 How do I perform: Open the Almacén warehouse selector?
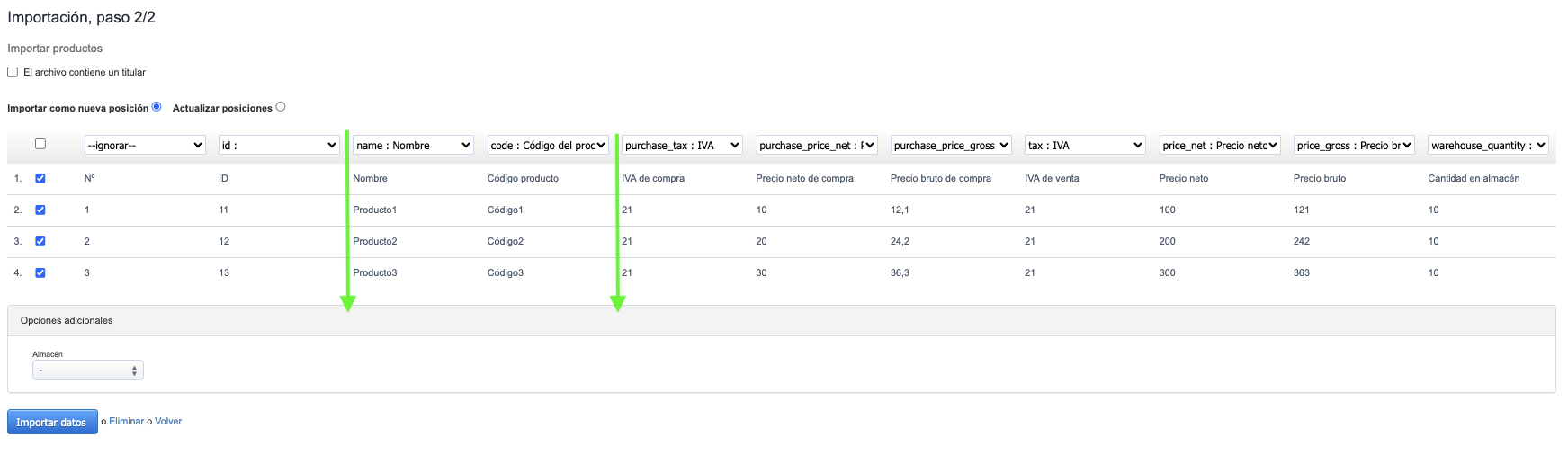tap(88, 370)
